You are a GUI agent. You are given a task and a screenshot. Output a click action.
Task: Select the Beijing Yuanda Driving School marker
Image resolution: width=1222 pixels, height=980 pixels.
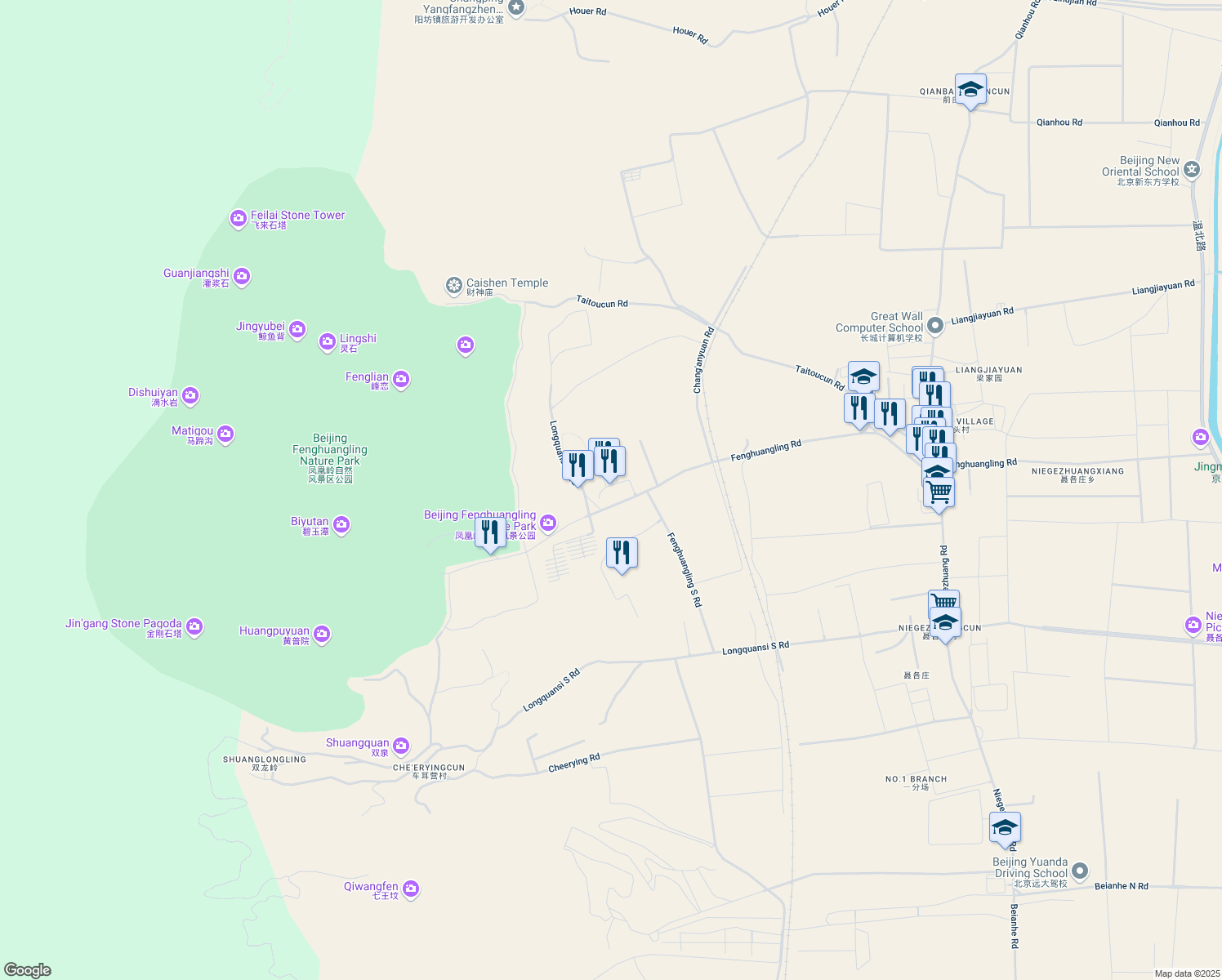(x=1080, y=871)
